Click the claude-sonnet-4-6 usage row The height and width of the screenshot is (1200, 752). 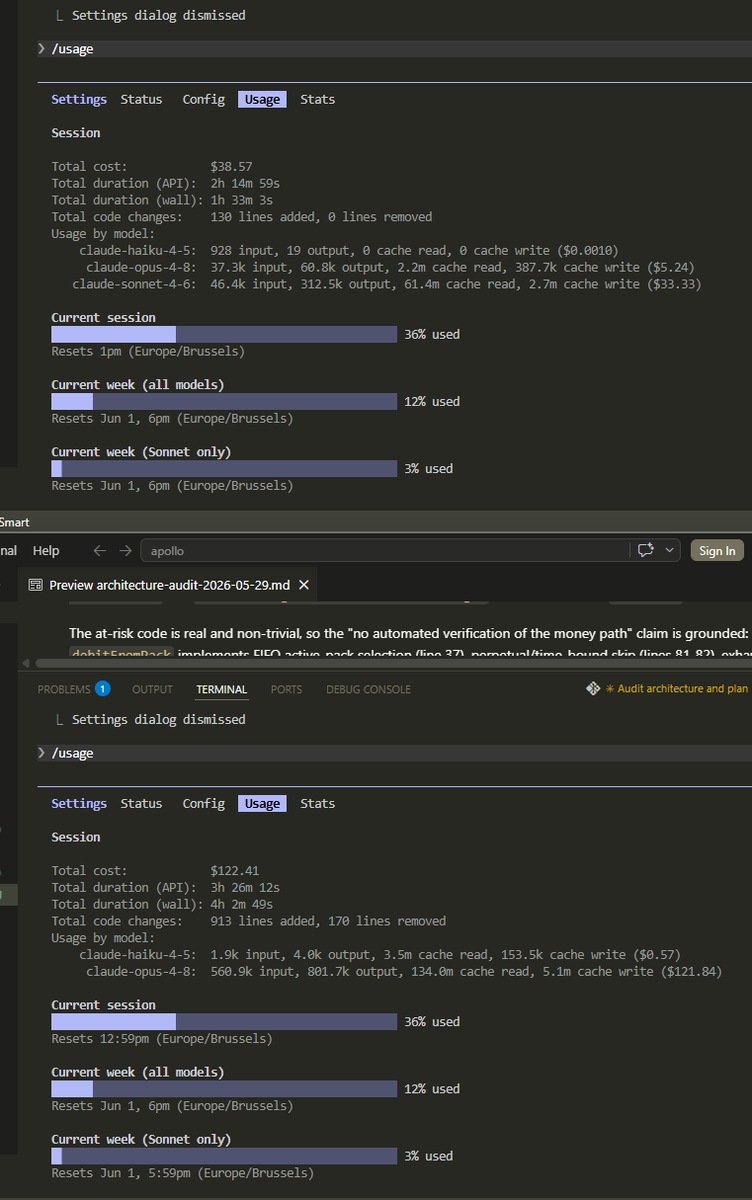click(387, 284)
